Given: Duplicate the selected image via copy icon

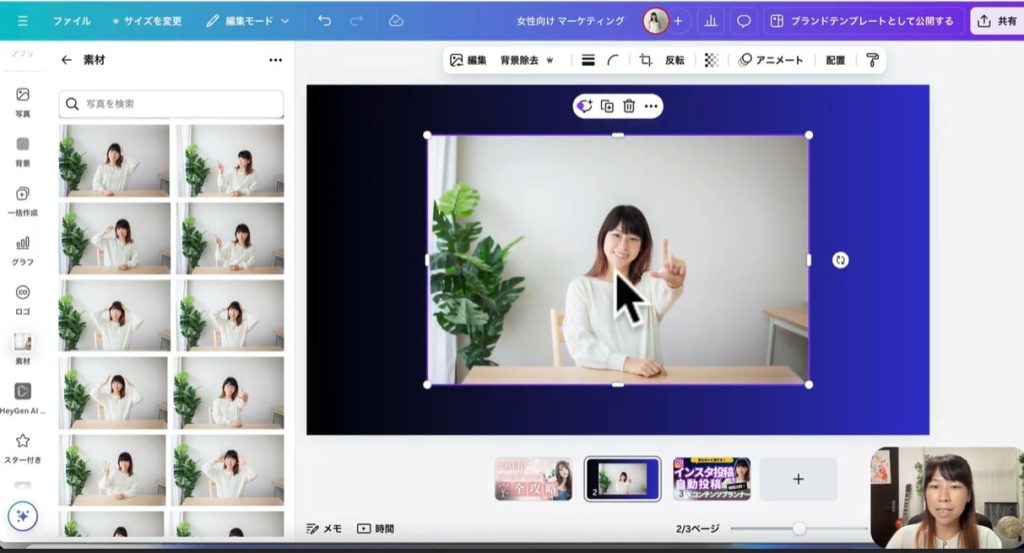Looking at the screenshot, I should (607, 106).
